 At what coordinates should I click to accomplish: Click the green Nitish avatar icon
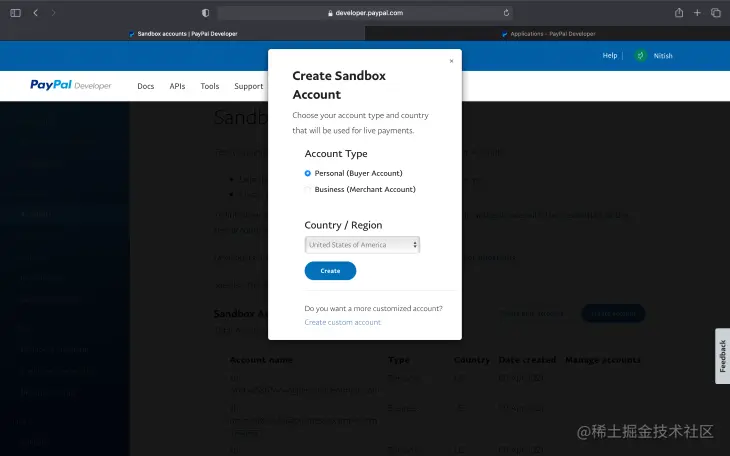tap(641, 55)
